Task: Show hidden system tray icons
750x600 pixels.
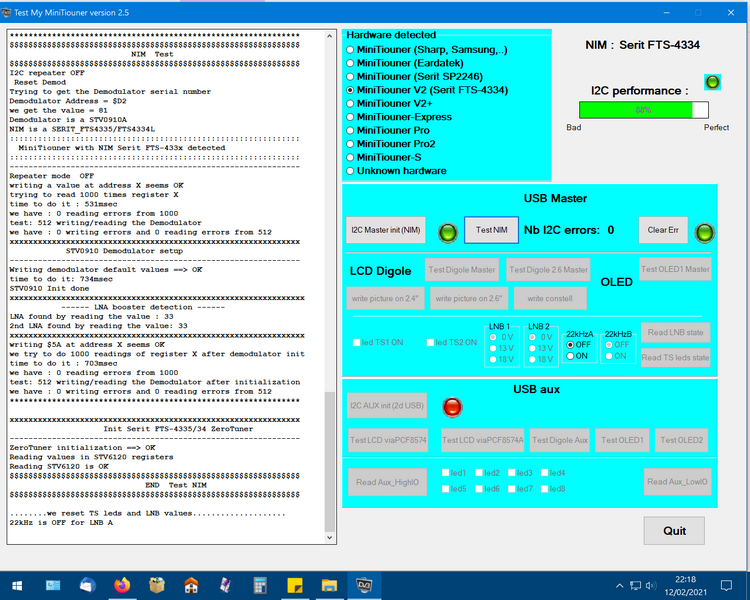Action: point(619,586)
